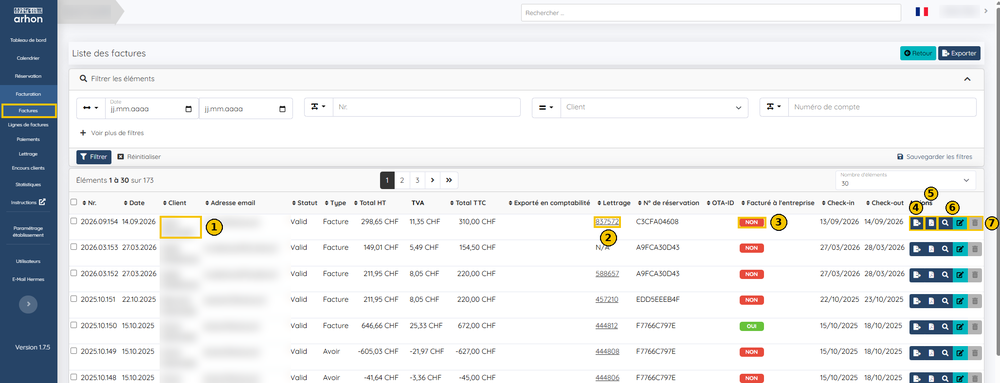Image resolution: width=1000 pixels, height=383 pixels.
Task: Edit invoice 2025.10.149 with the pencil icon
Action: point(960,353)
